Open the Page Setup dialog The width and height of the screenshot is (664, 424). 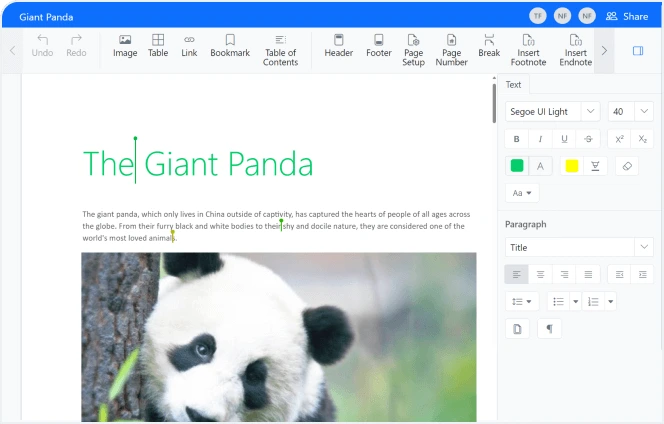413,50
